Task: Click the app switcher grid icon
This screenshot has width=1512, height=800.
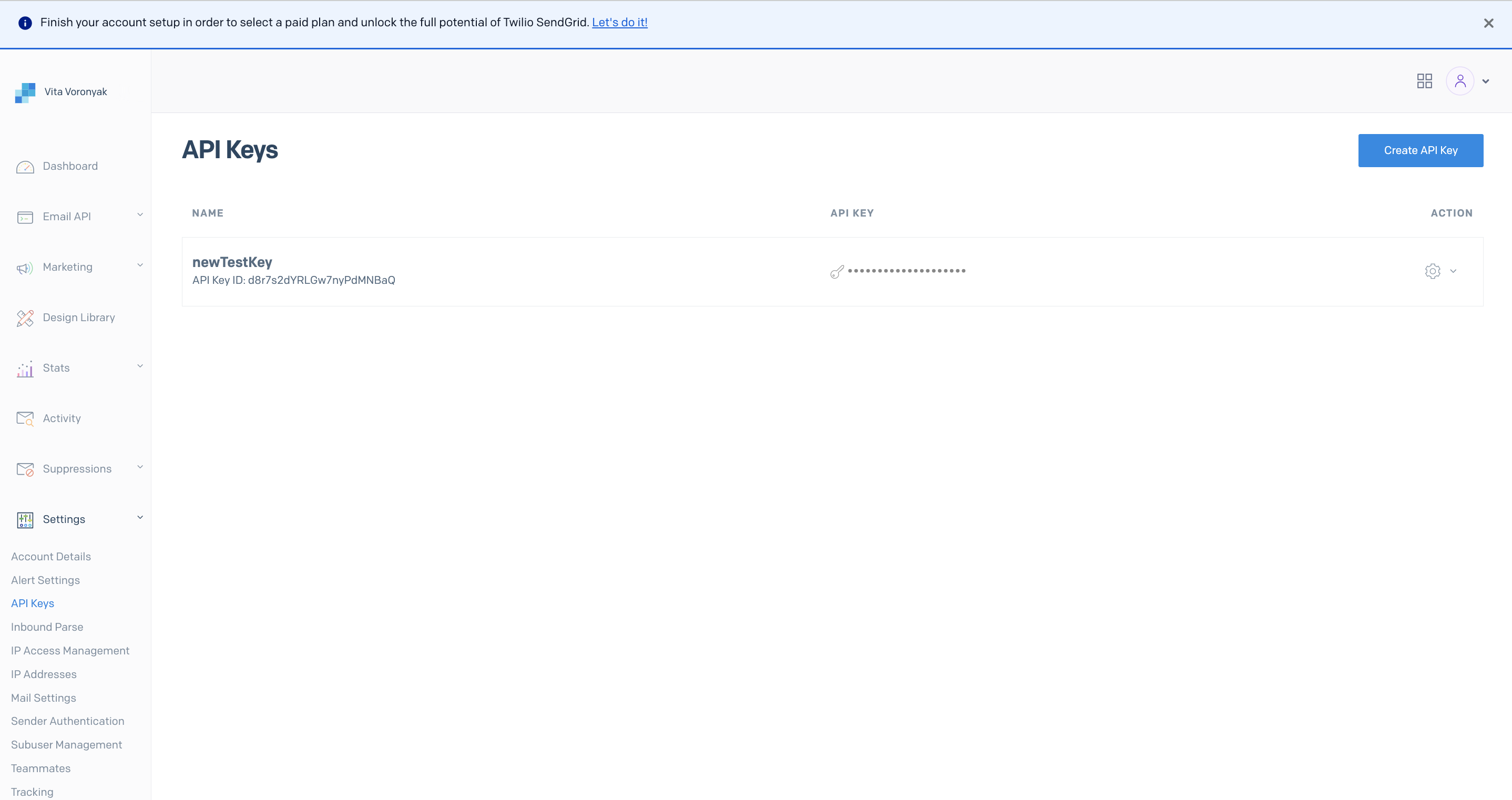Action: [1424, 81]
